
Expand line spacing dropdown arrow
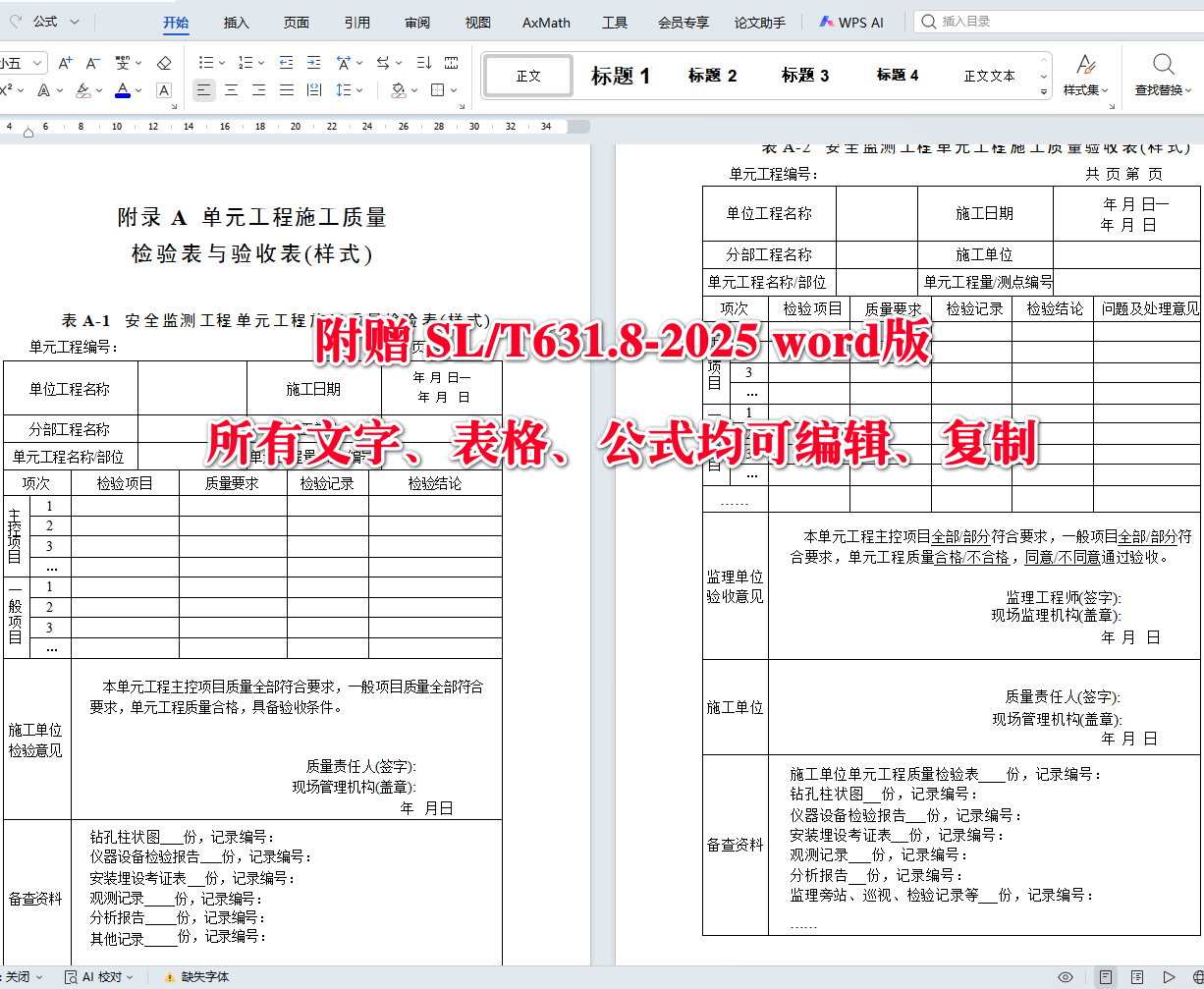pos(358,90)
